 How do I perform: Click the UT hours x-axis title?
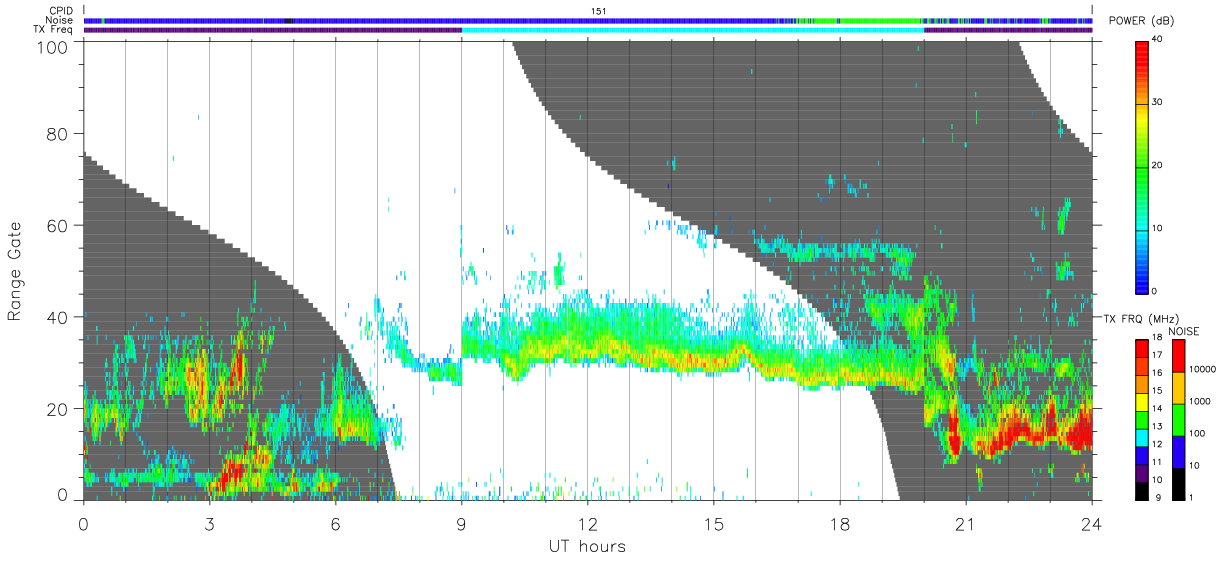click(586, 546)
